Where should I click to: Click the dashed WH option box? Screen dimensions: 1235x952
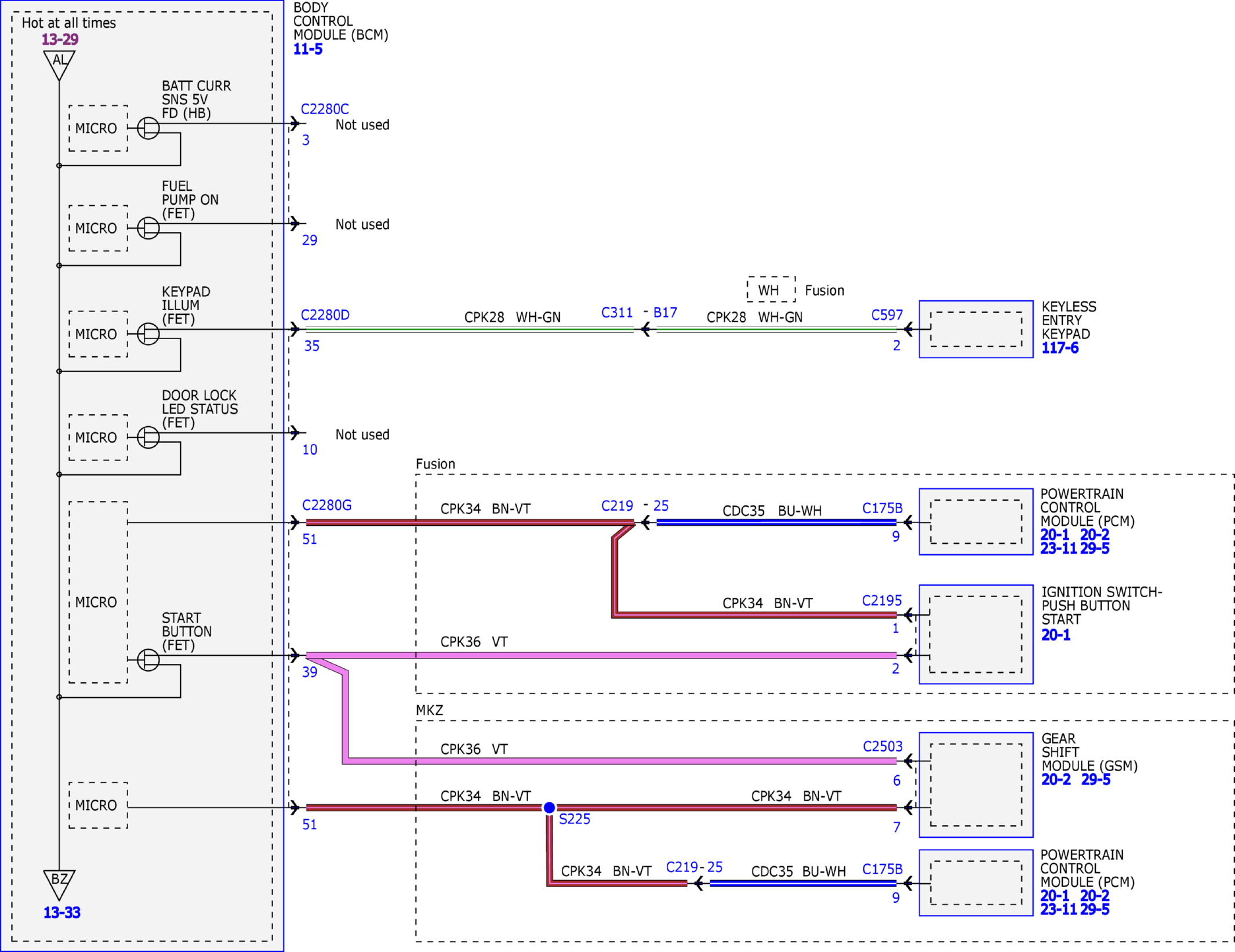click(x=771, y=289)
